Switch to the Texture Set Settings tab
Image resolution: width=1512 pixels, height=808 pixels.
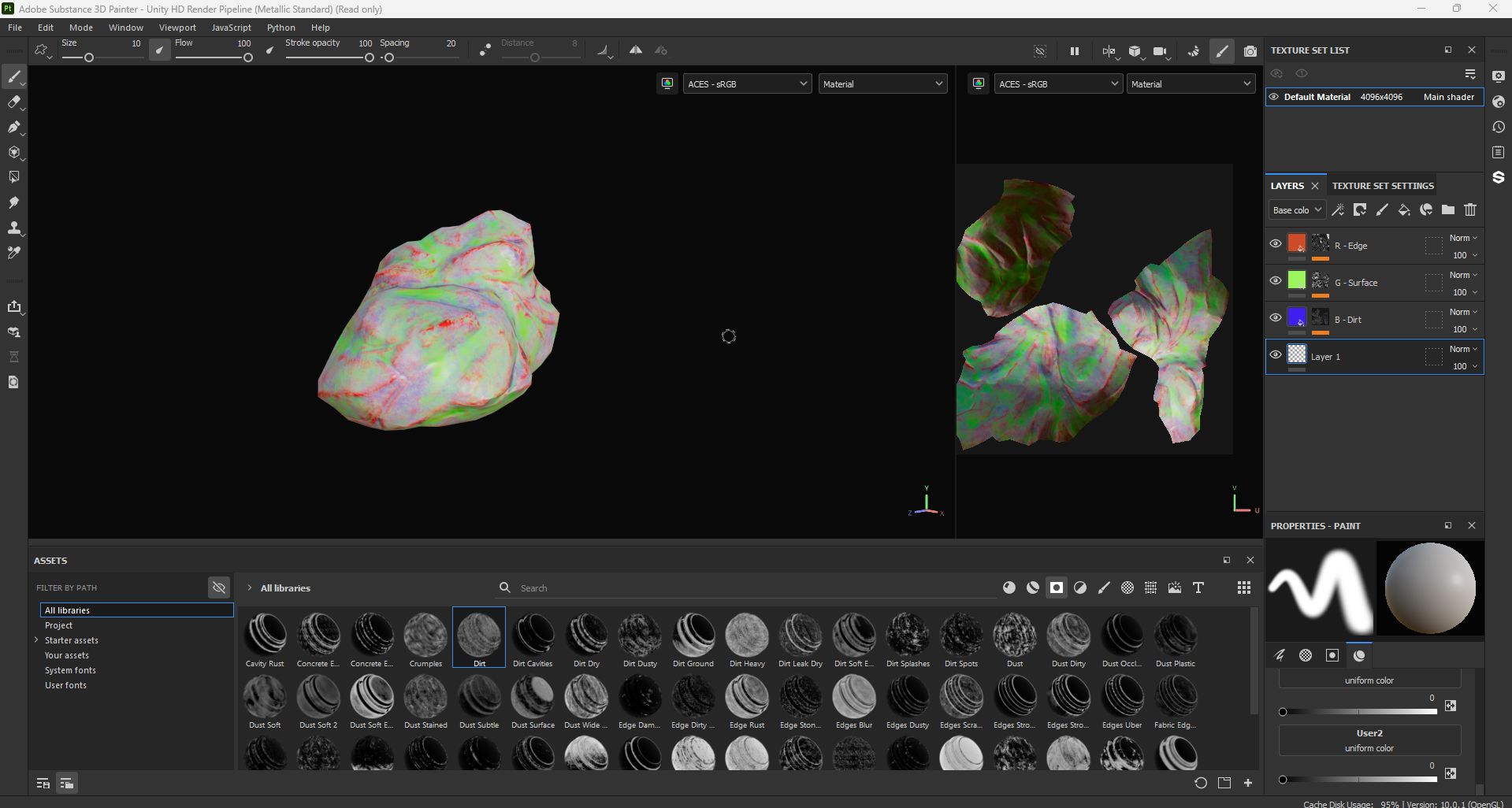point(1382,185)
